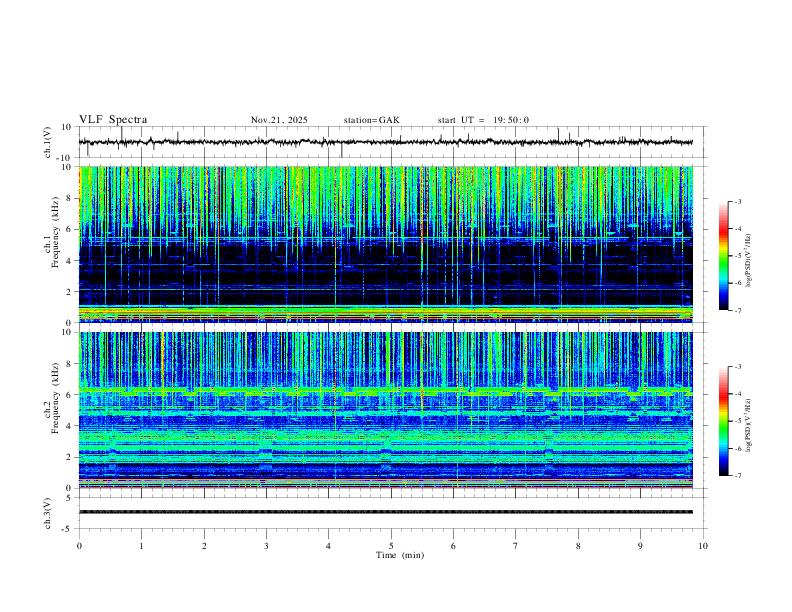
Task: Click the "-7" label on the ch.1 color bar
Action: tap(737, 310)
